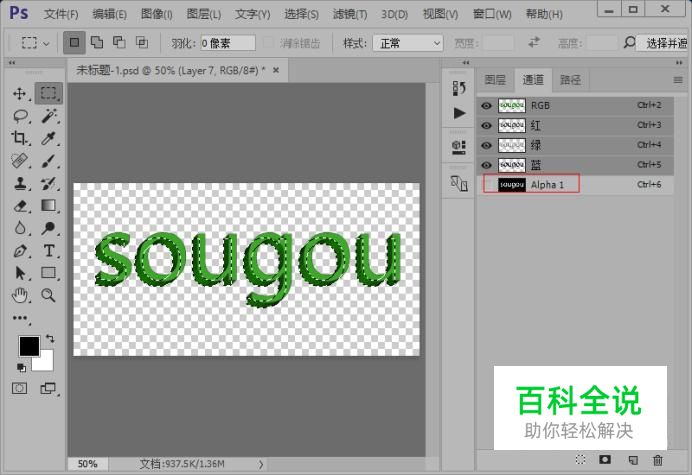Open the History panel icon
The image size is (692, 475).
459,88
